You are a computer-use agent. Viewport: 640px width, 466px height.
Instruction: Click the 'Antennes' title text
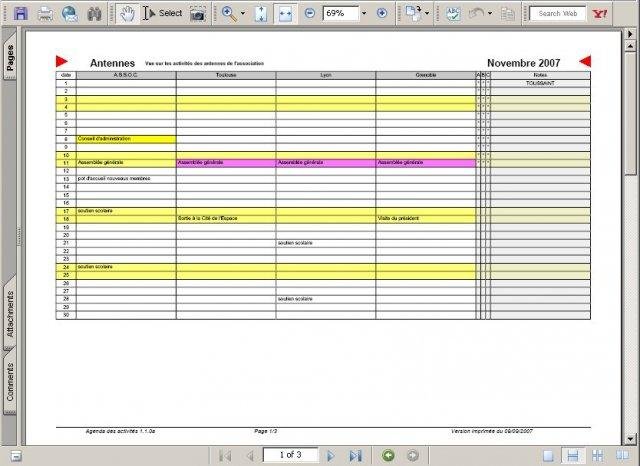tap(112, 63)
